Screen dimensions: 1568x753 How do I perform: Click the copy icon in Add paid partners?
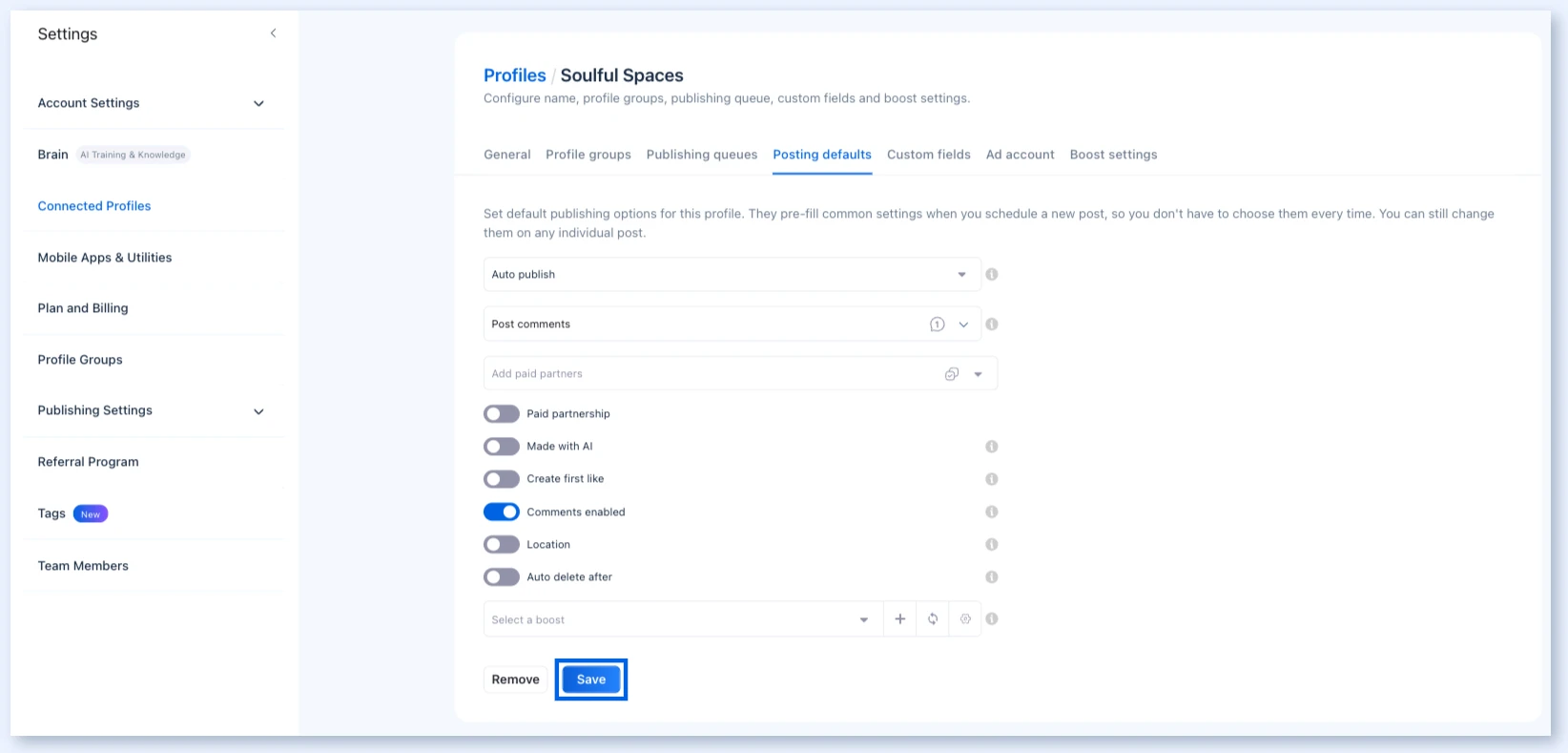point(951,374)
